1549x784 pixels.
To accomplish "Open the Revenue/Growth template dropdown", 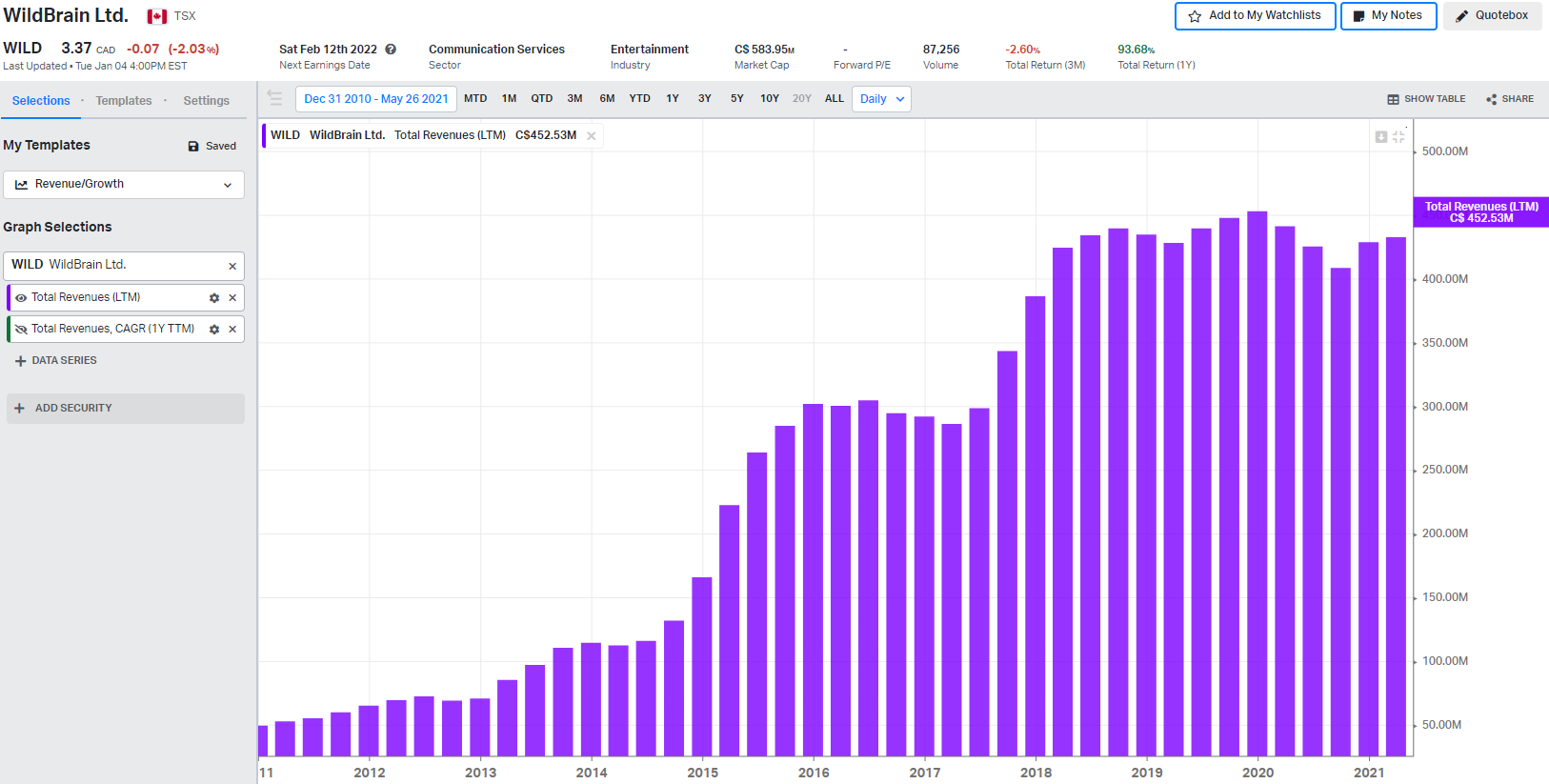I will pos(124,185).
